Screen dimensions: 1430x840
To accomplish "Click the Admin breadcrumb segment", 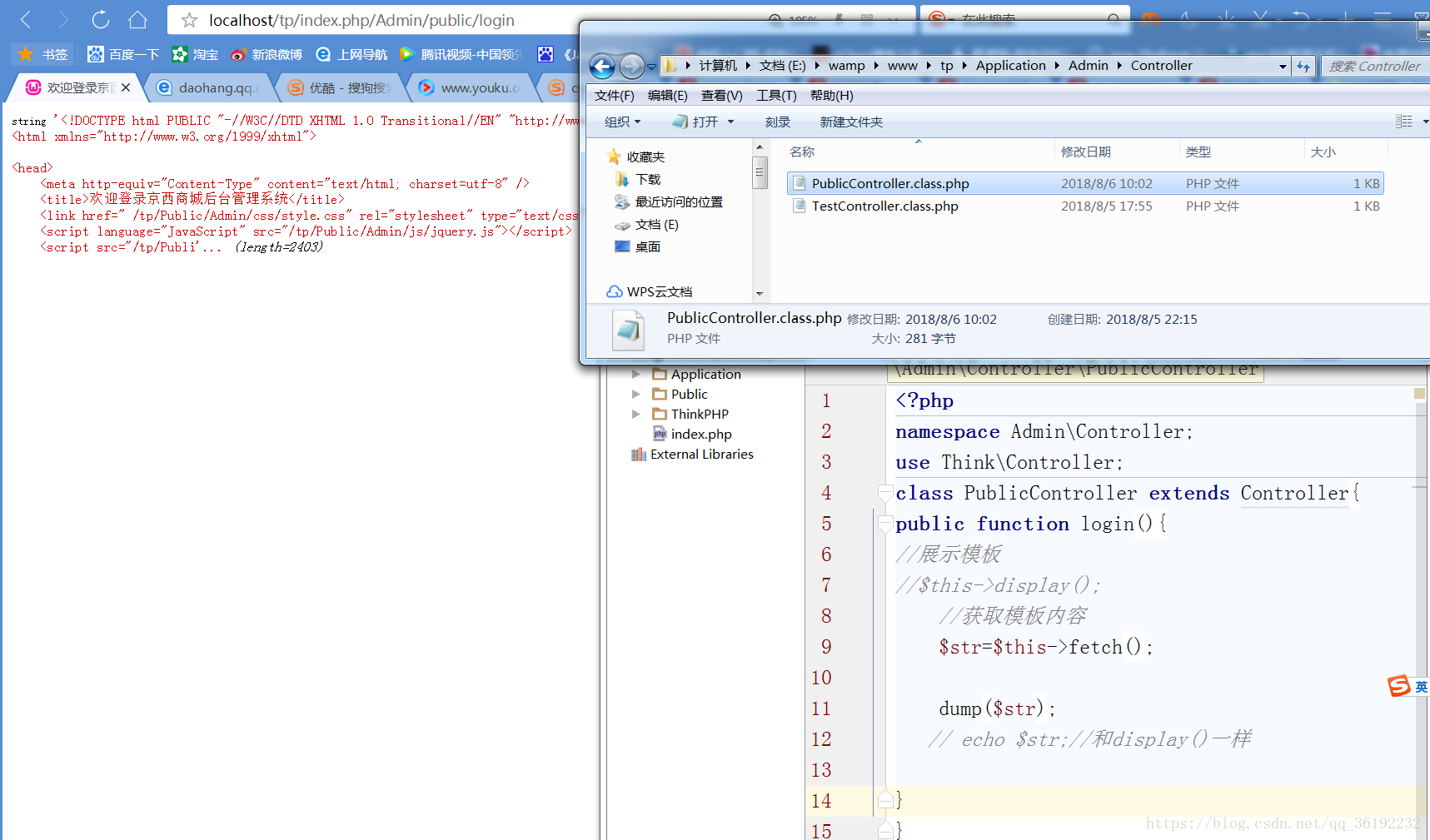I will click(1089, 66).
